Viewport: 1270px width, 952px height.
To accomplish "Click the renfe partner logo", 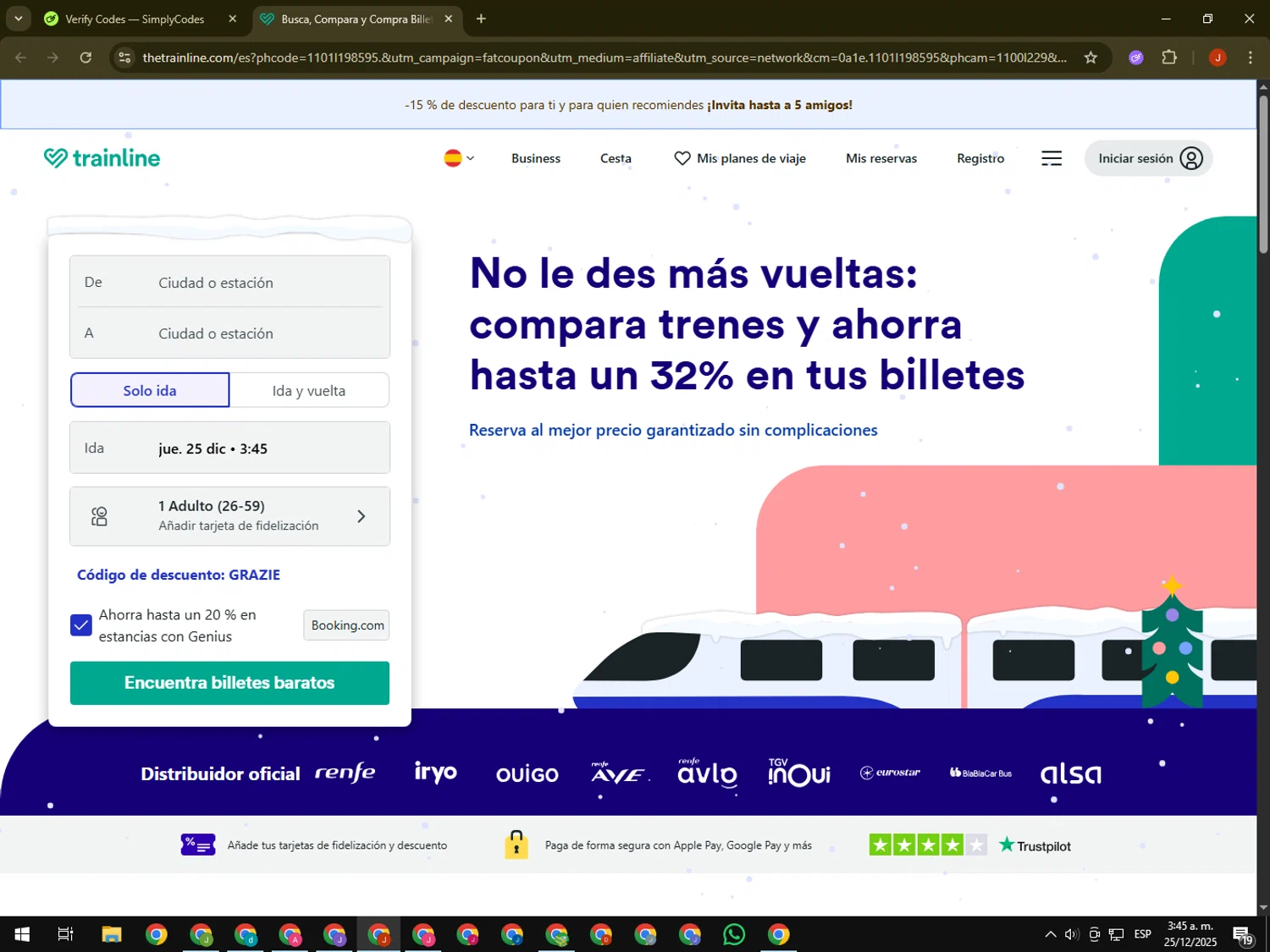I will click(345, 773).
